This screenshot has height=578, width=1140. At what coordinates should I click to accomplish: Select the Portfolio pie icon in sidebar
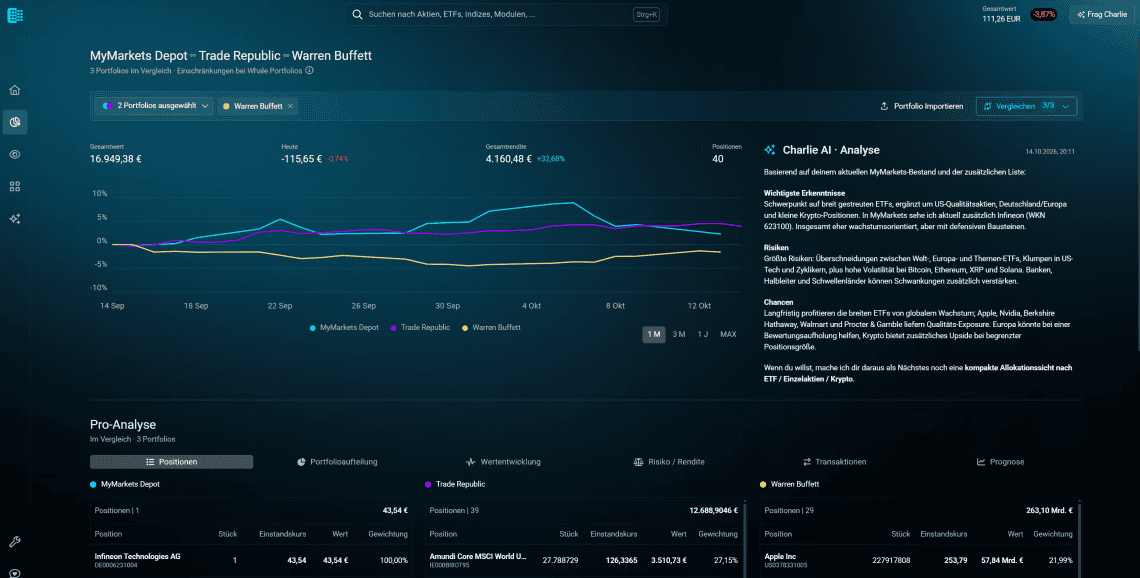15,122
